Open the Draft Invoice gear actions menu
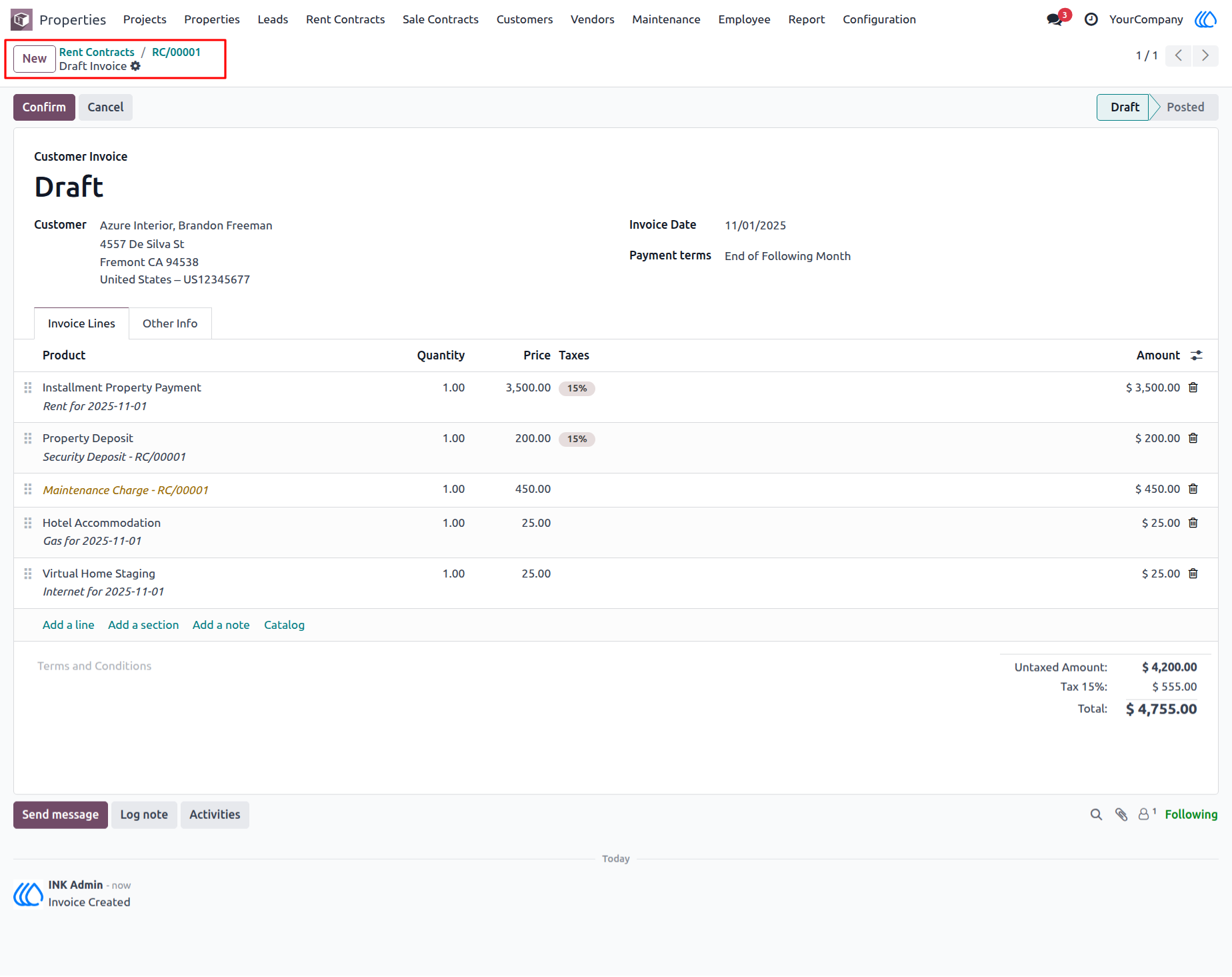Viewport: 1232px width, 977px height. 135,66
